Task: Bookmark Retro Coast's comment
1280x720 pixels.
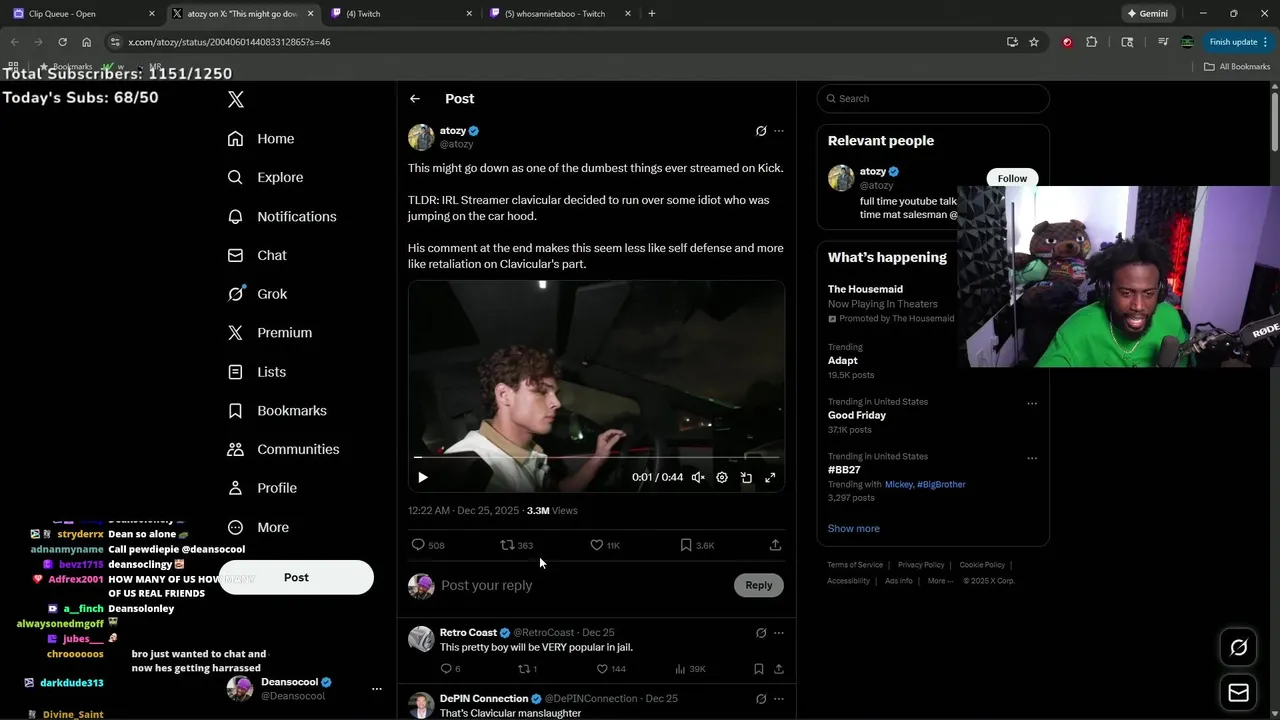Action: pos(759,669)
